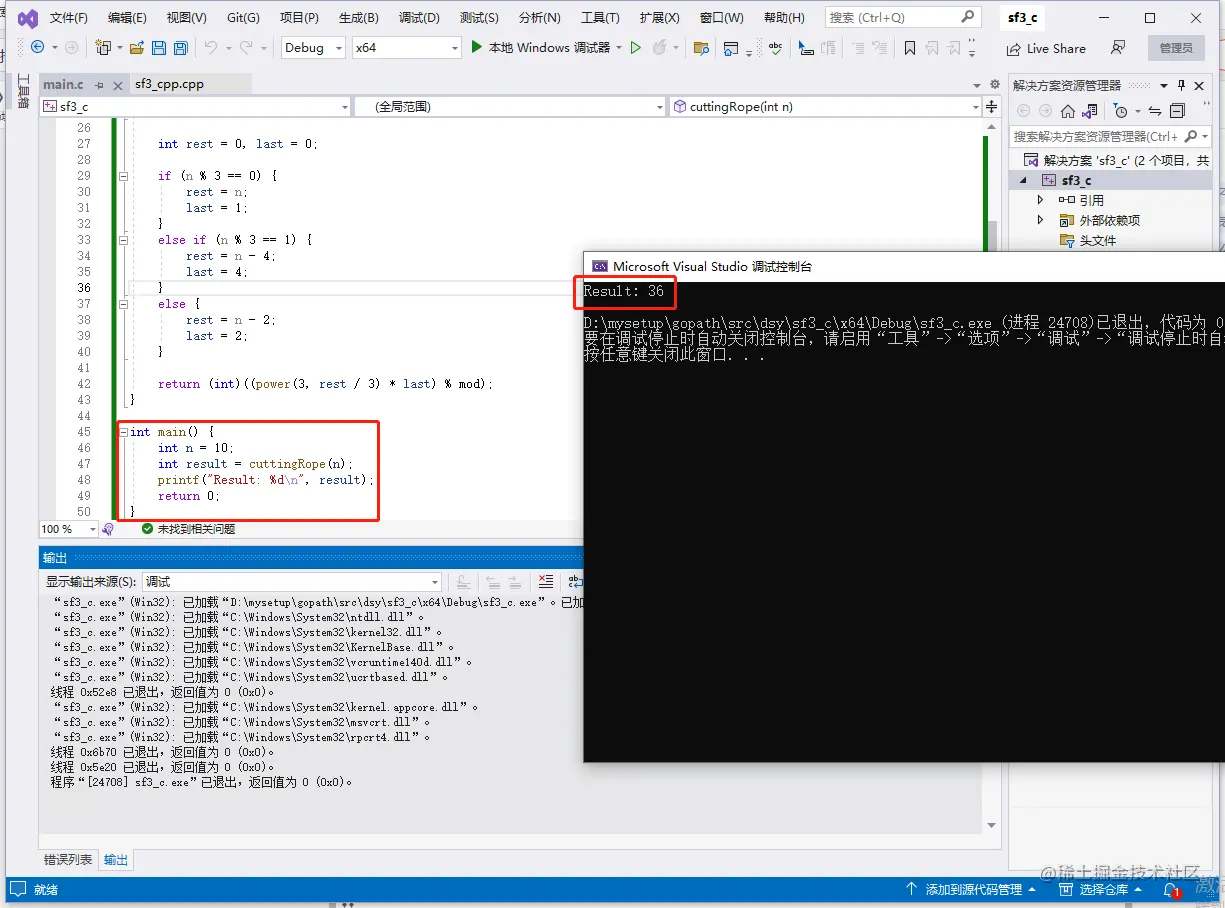This screenshot has width=1225, height=908.
Task: Open the 文件(F) menu
Action: [x=68, y=18]
